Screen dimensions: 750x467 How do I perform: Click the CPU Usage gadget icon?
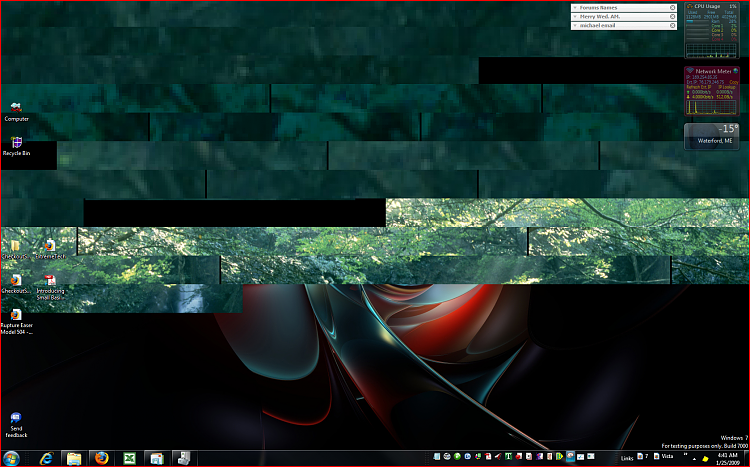690,6
